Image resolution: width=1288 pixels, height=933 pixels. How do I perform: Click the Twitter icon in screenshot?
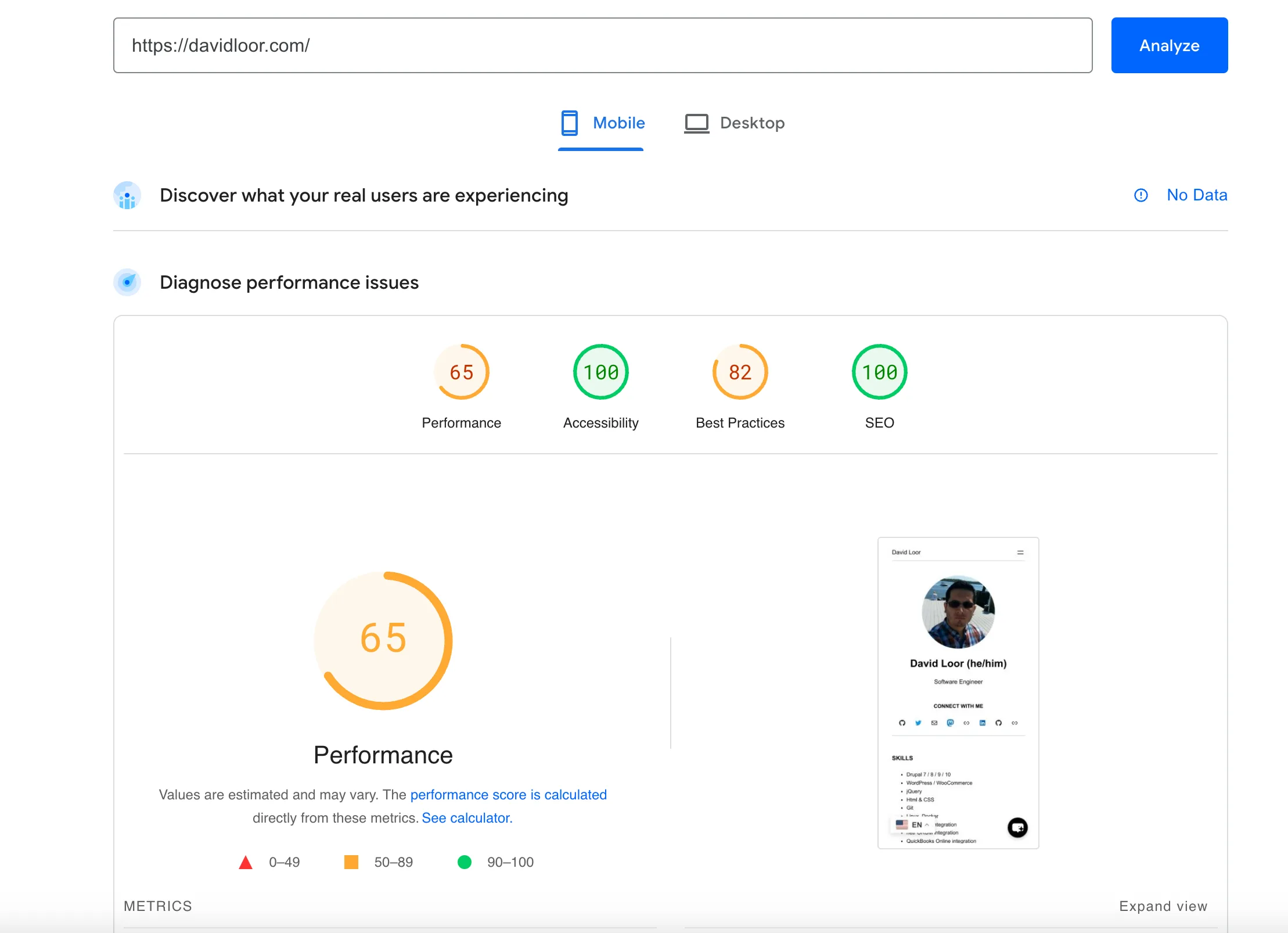click(x=918, y=723)
